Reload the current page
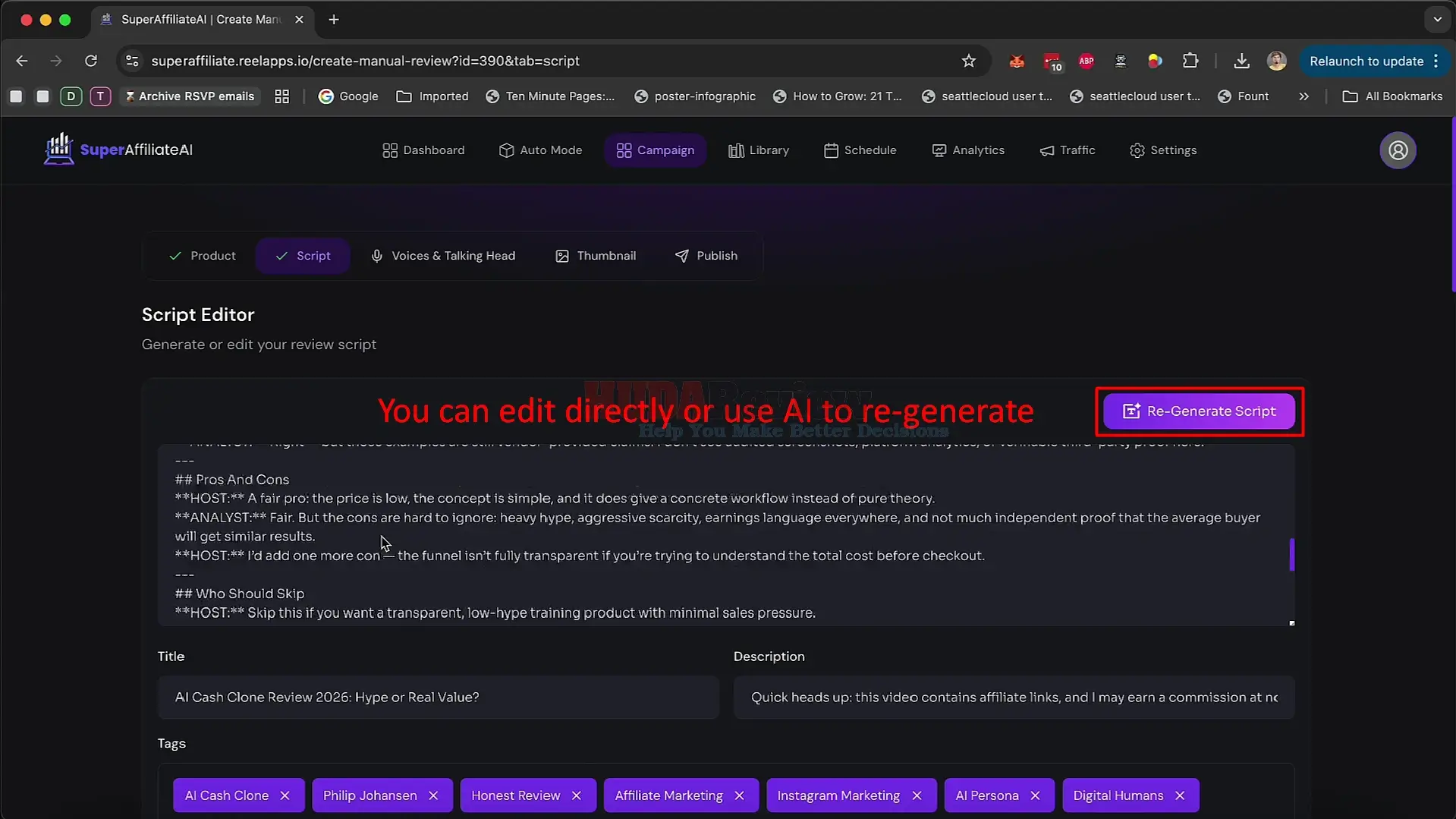The image size is (1456, 819). [91, 61]
